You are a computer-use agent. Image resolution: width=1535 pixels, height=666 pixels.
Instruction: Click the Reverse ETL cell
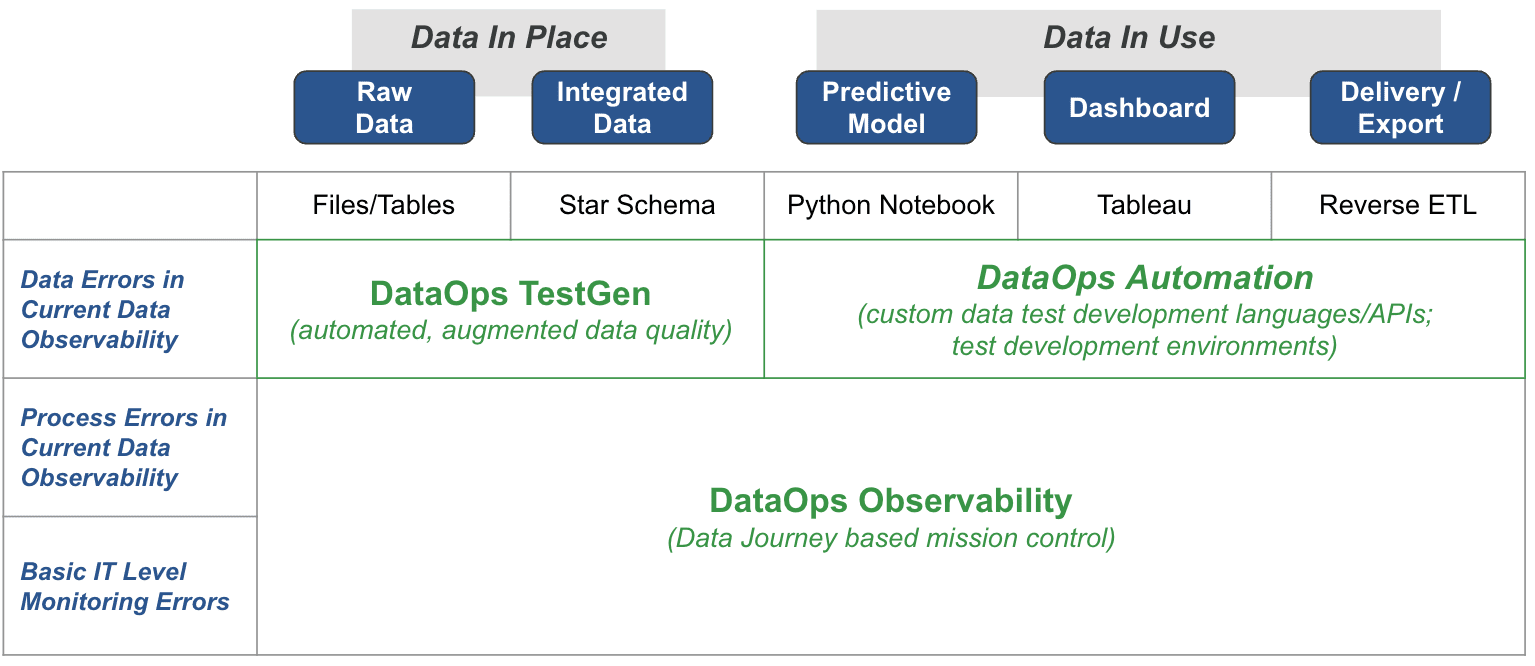click(1398, 206)
